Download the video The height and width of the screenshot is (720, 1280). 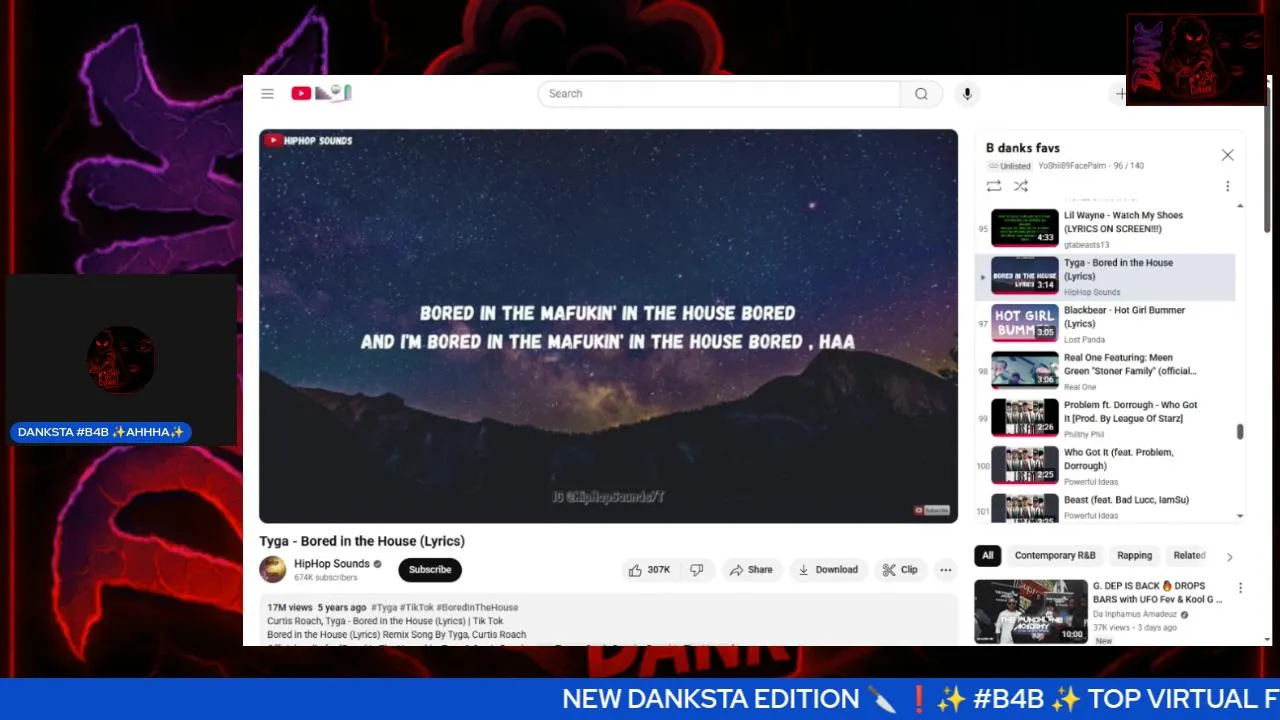pos(828,570)
